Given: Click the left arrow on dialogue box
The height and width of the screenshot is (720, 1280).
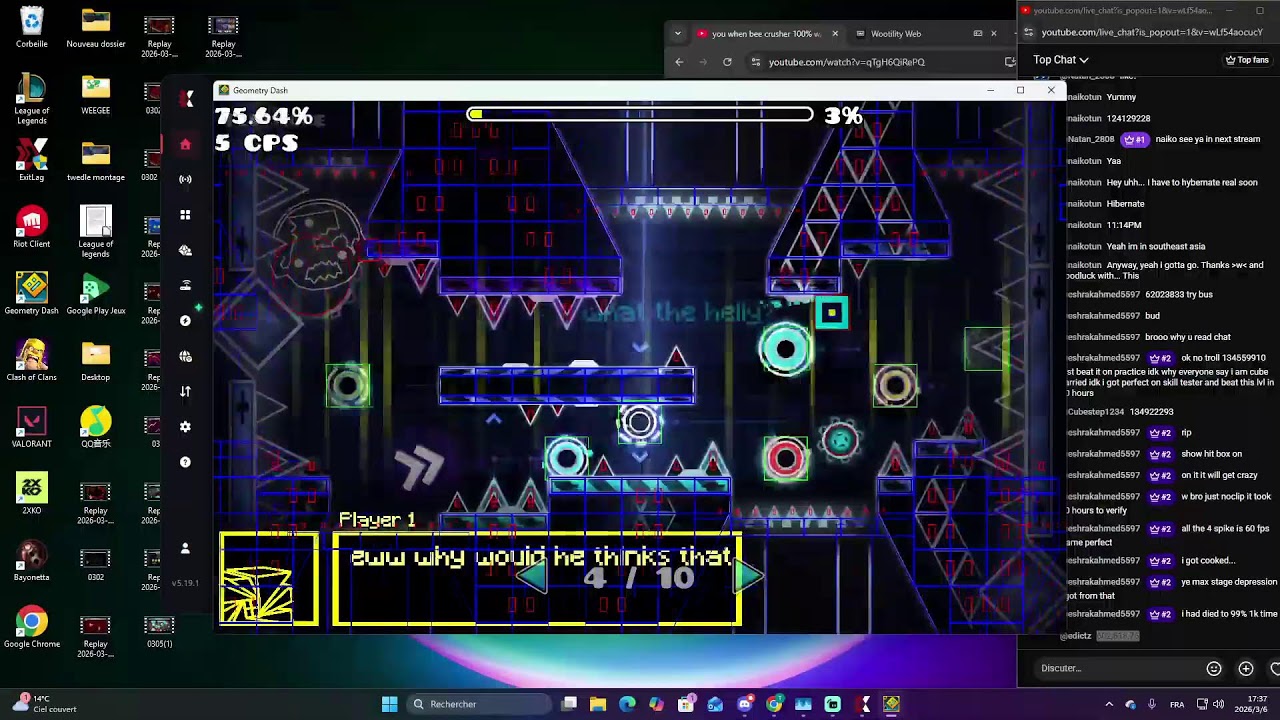Looking at the screenshot, I should 531,577.
